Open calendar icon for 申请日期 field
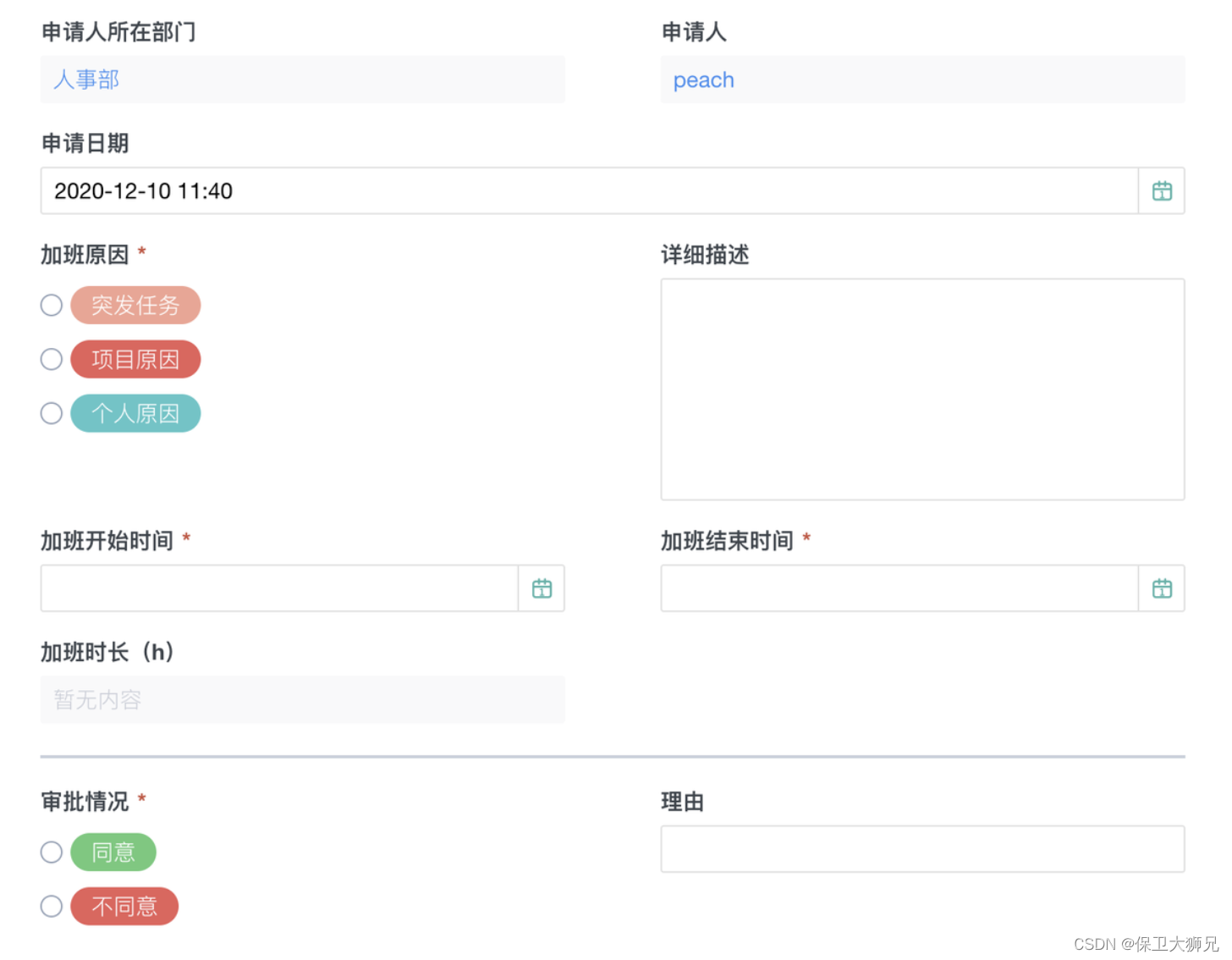Viewport: 1232px width, 960px height. 1162,191
